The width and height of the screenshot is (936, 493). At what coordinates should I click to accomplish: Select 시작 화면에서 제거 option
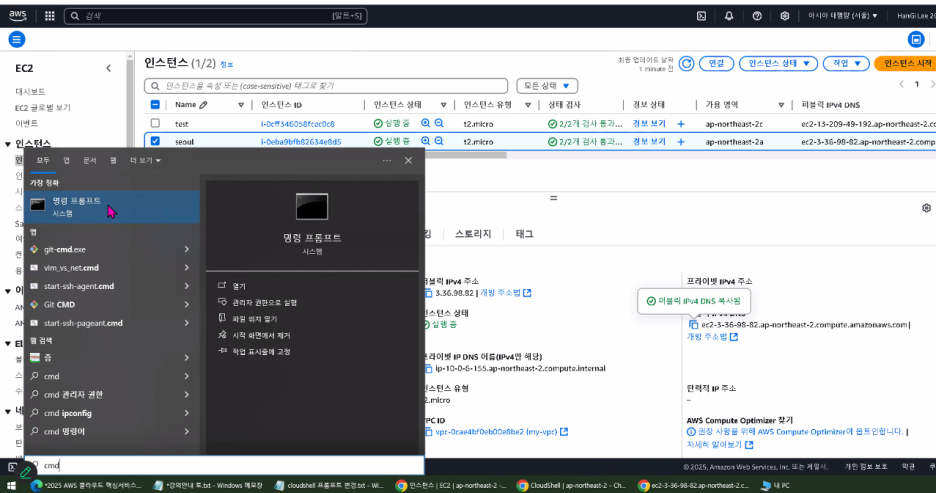click(x=254, y=335)
